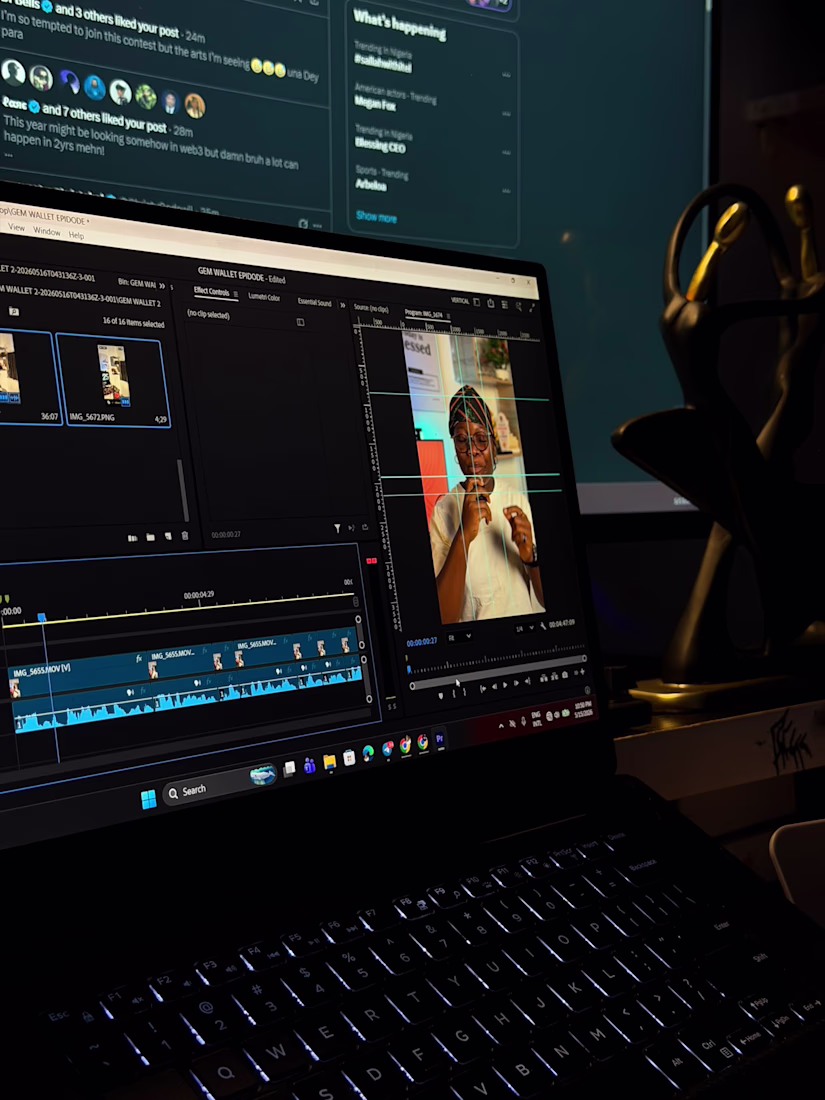The image size is (825, 1100).
Task: Open the Effect Controls panel menu icon
Action: pyautogui.click(x=236, y=294)
